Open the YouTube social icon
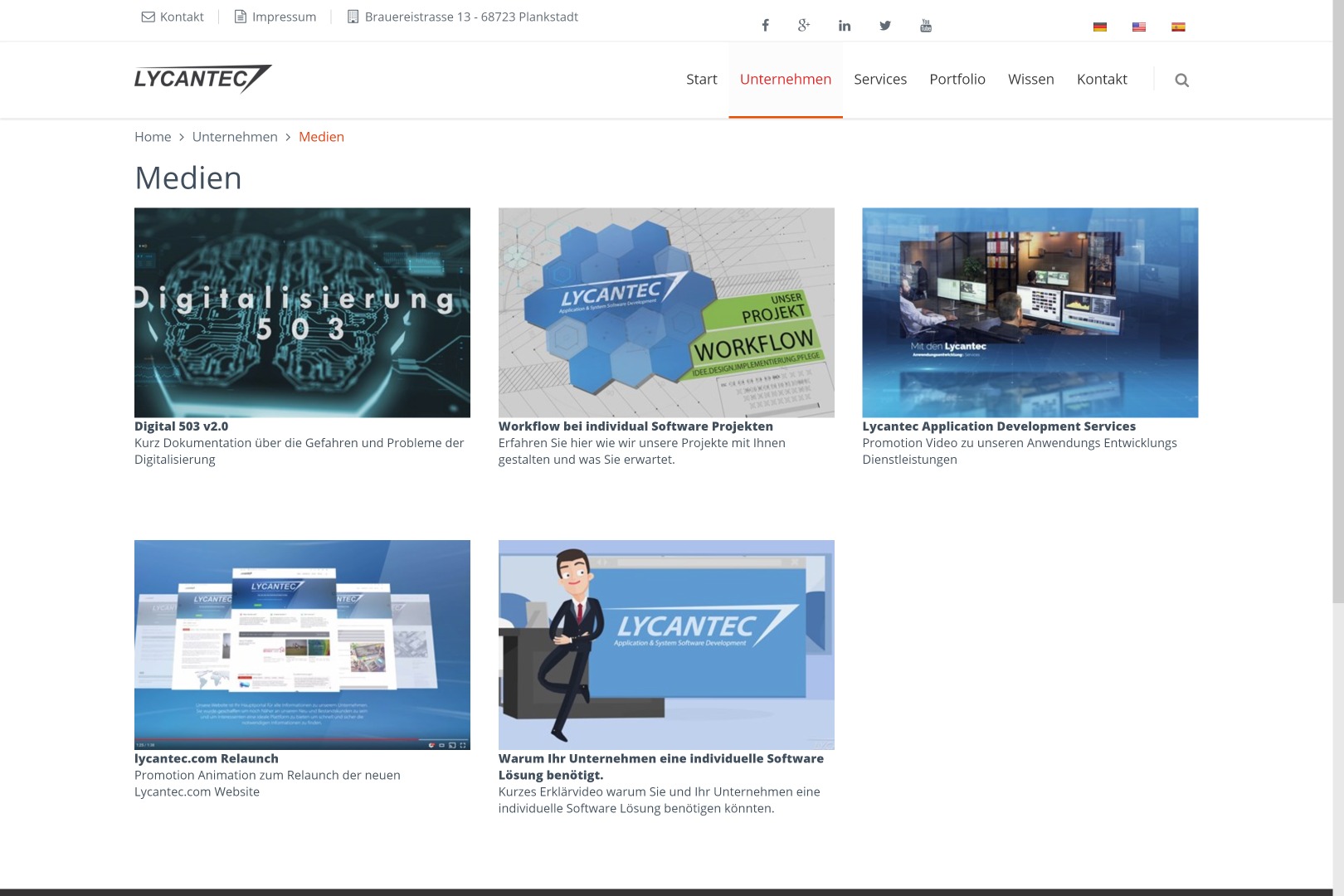This screenshot has width=1344, height=896. pos(926,26)
